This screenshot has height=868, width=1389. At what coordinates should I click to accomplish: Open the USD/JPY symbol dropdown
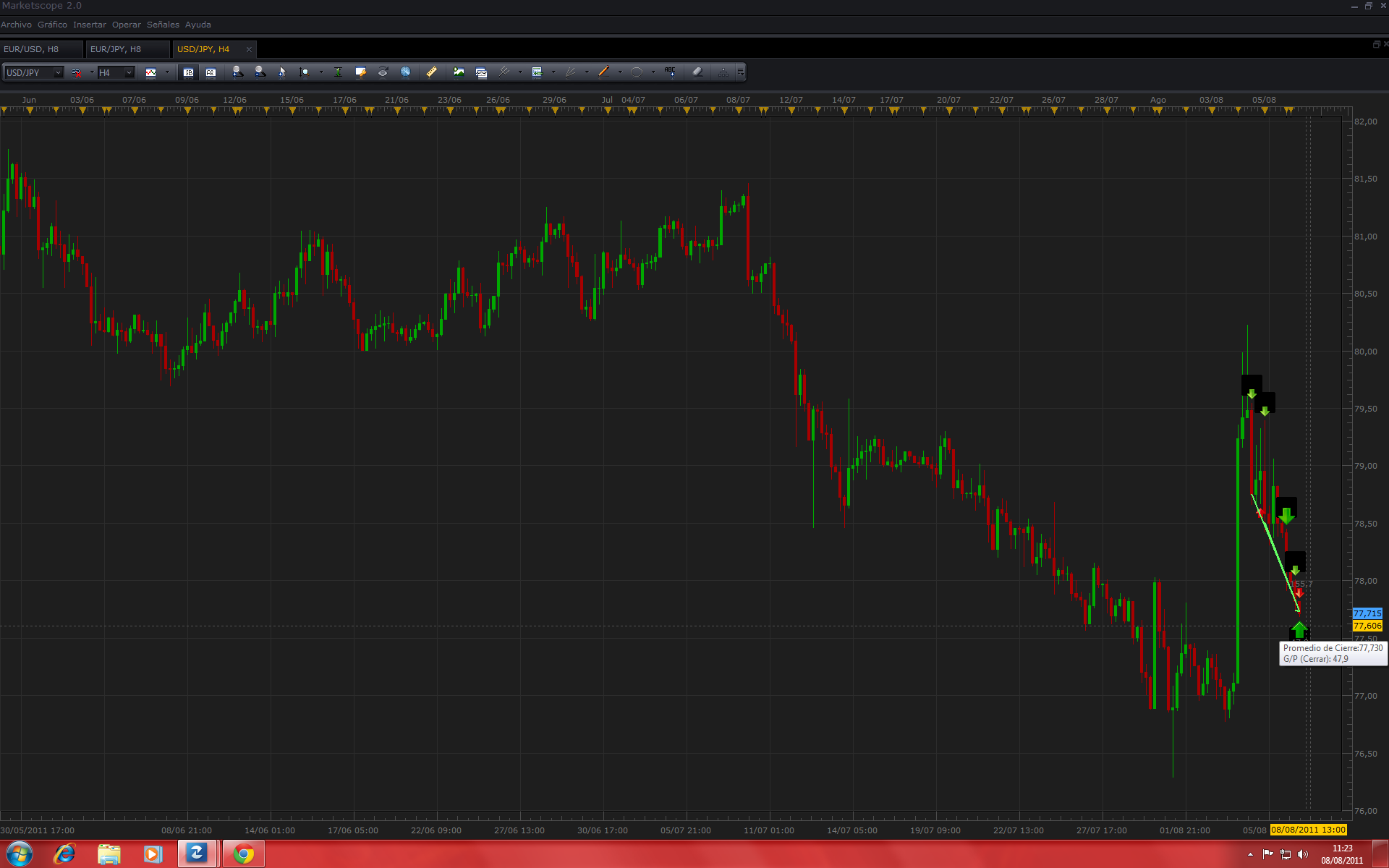pos(58,72)
